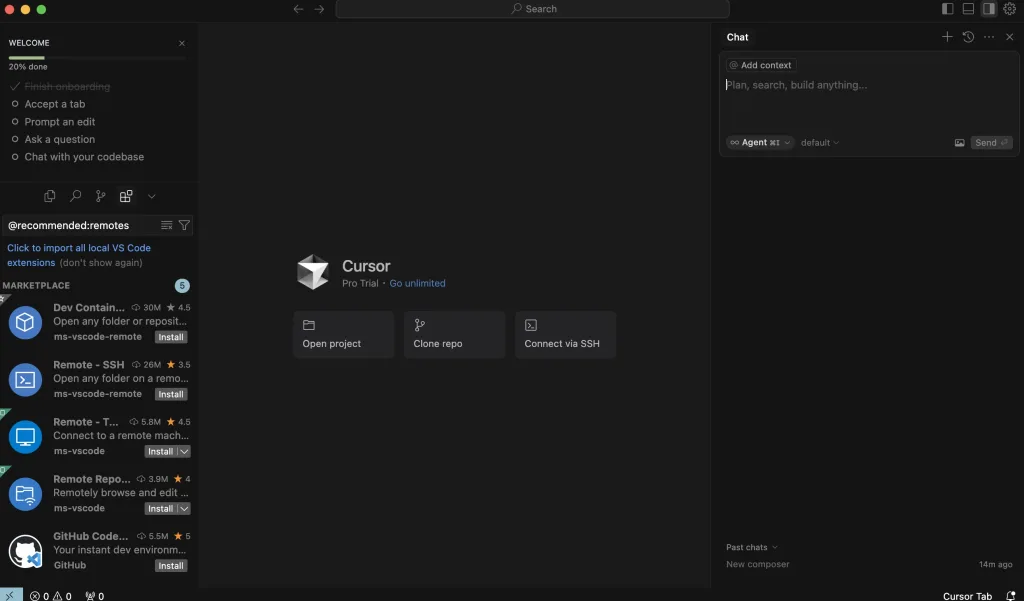
Task: Toggle primary sidebar layout icon
Action: pyautogui.click(x=948, y=8)
